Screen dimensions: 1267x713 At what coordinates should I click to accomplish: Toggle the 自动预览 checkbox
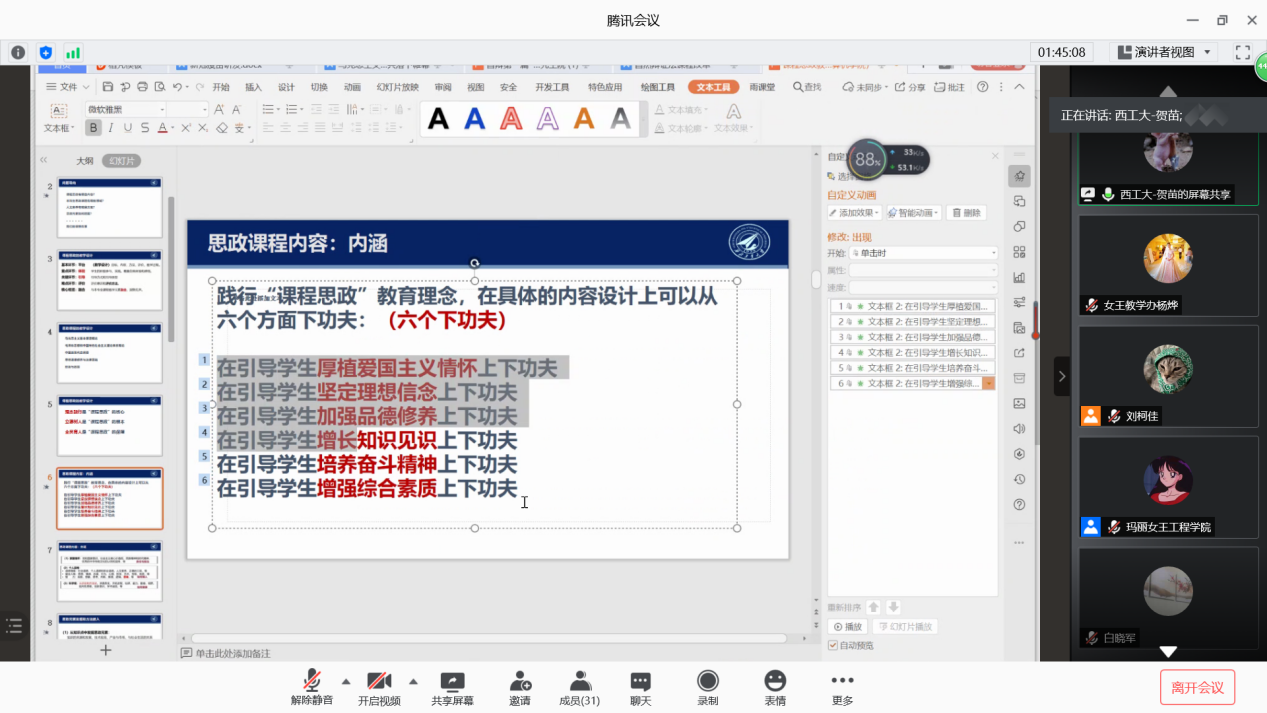click(x=833, y=646)
